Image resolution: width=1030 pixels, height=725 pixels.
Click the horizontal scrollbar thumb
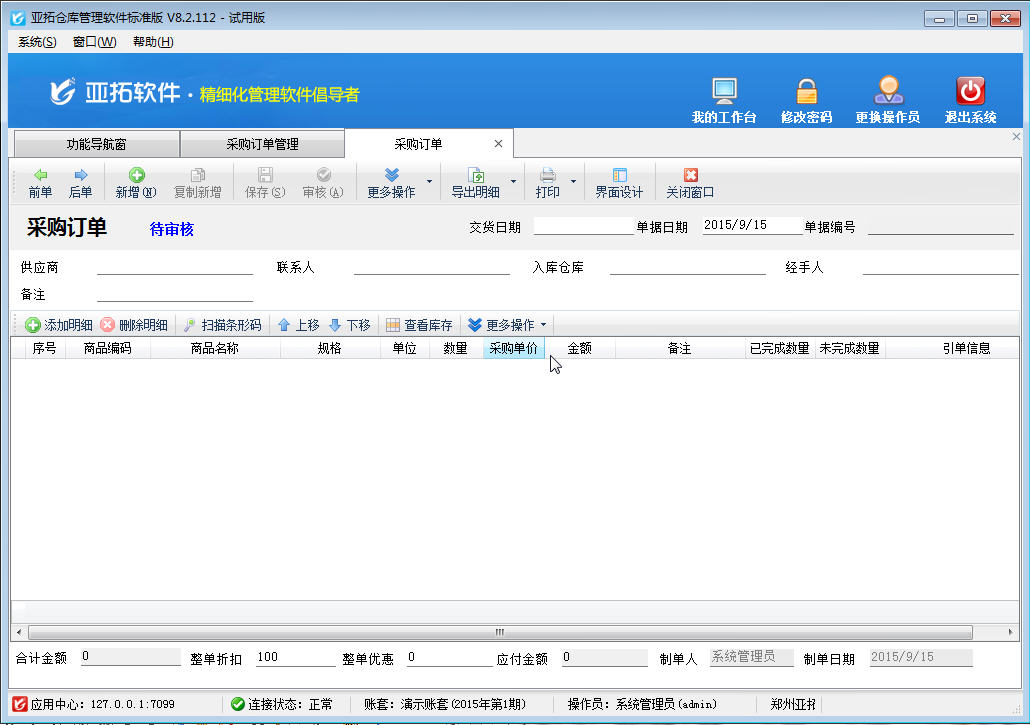(x=500, y=632)
